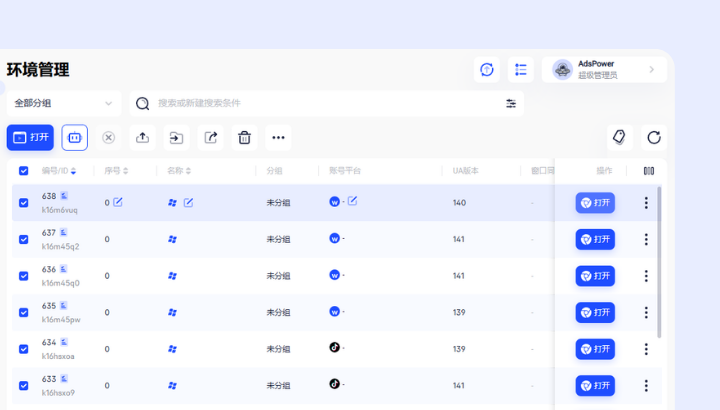Toggle the select-all checkbox in table header
720x410 pixels.
click(x=23, y=171)
